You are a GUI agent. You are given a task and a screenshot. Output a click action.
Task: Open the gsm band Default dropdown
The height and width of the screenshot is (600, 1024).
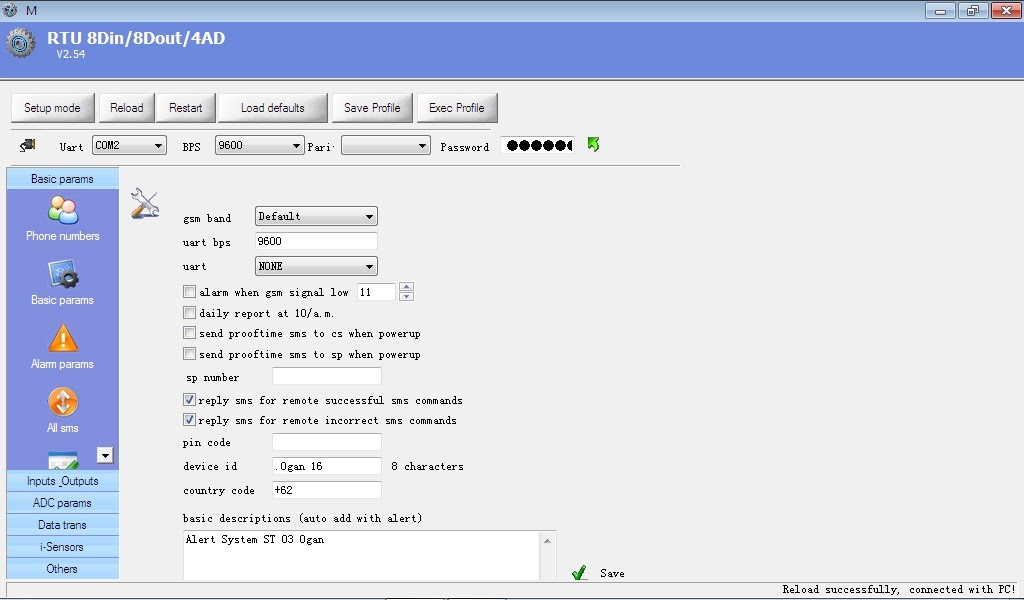[316, 216]
